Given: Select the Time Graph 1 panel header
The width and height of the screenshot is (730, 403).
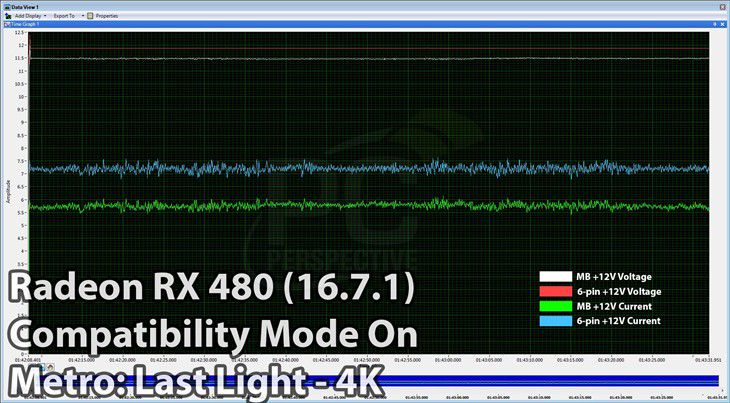Looking at the screenshot, I should [365, 24].
